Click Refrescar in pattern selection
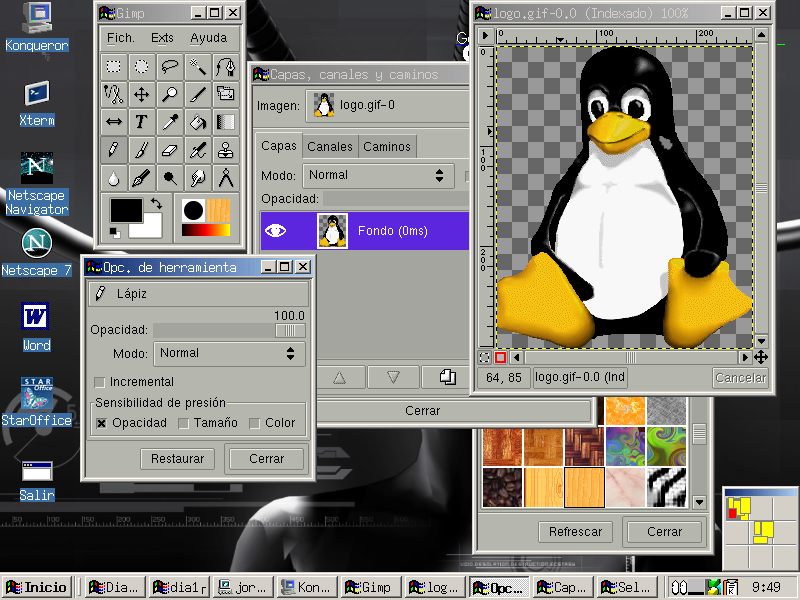 [576, 532]
